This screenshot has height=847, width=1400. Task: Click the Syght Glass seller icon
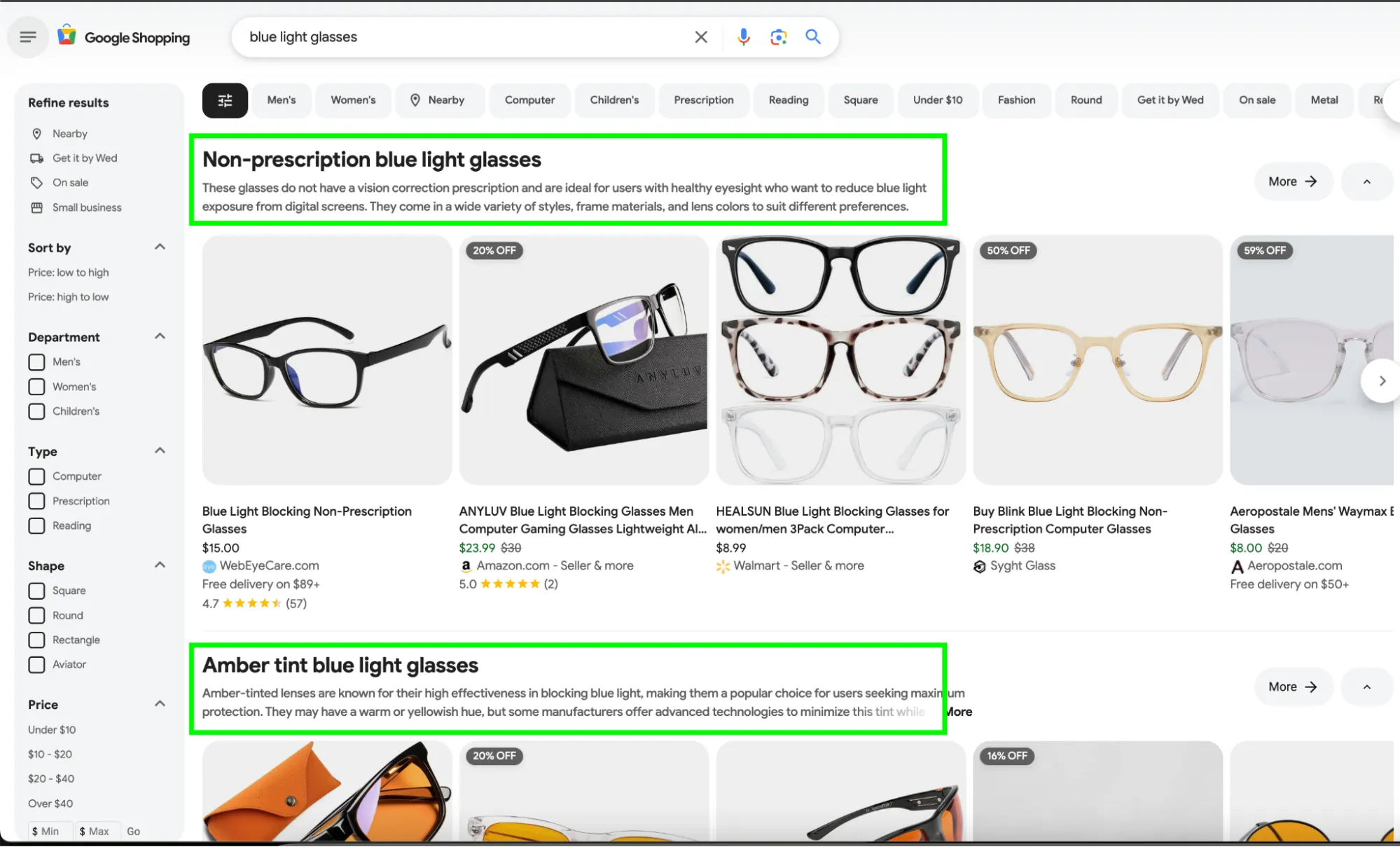[x=980, y=566]
